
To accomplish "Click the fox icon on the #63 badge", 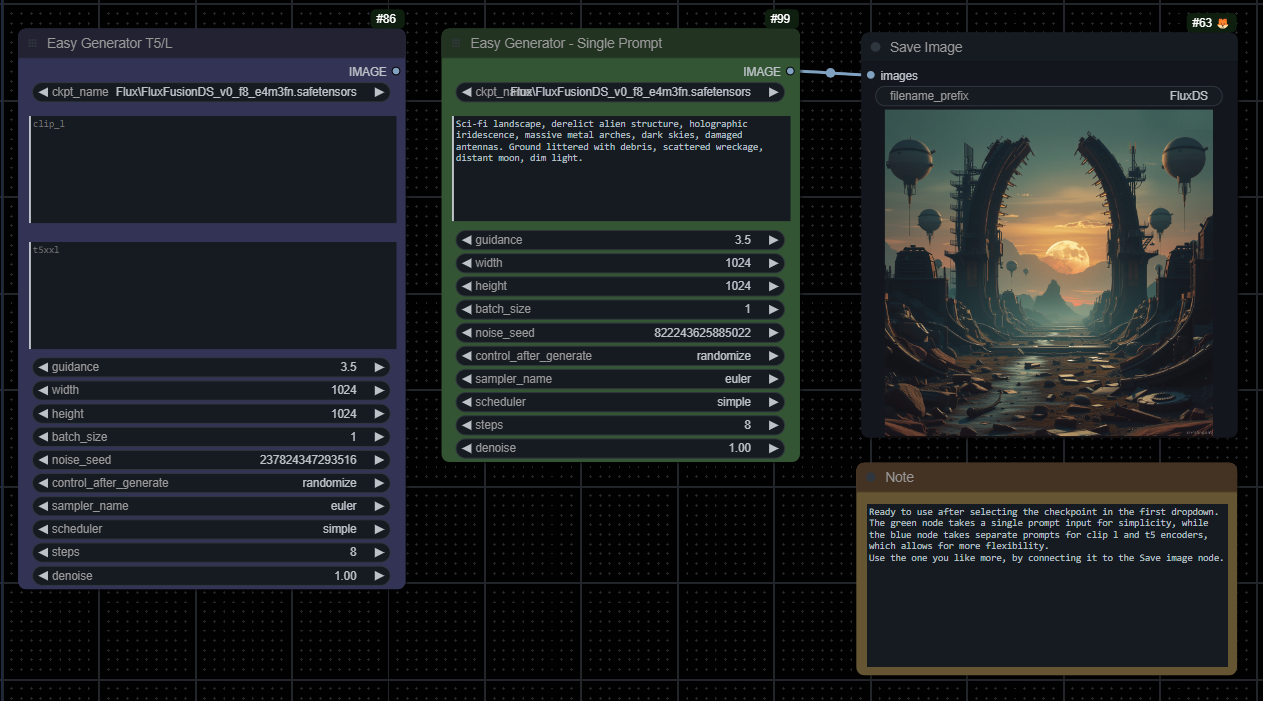I will click(x=1222, y=23).
